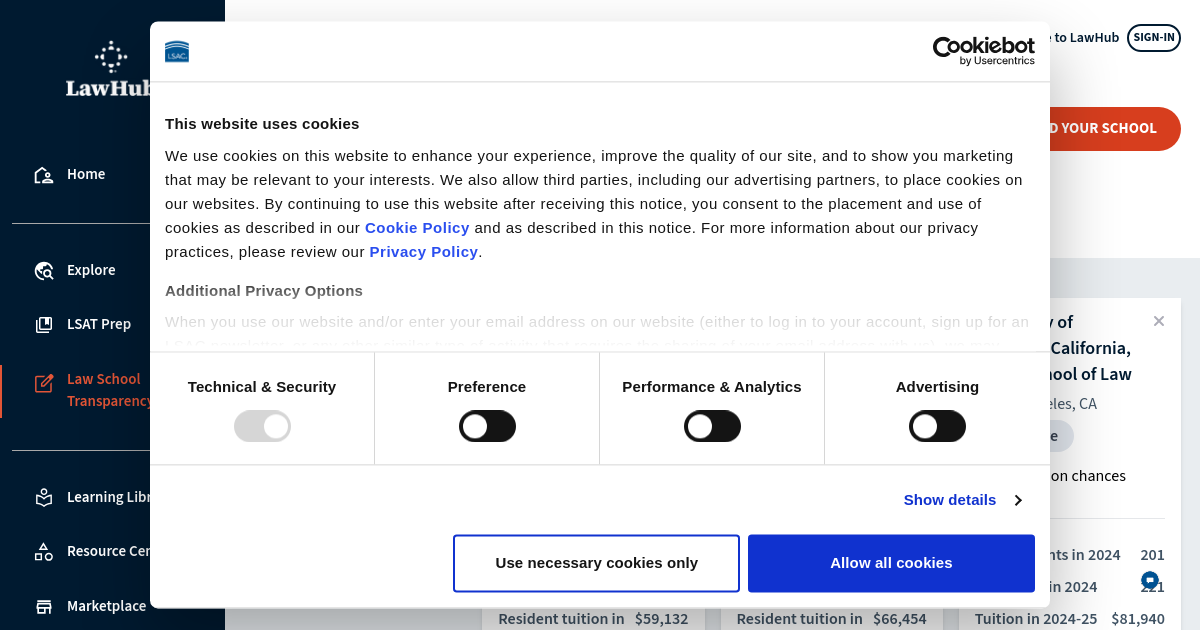
Task: Click Use necessary cookies only
Action: 596,563
